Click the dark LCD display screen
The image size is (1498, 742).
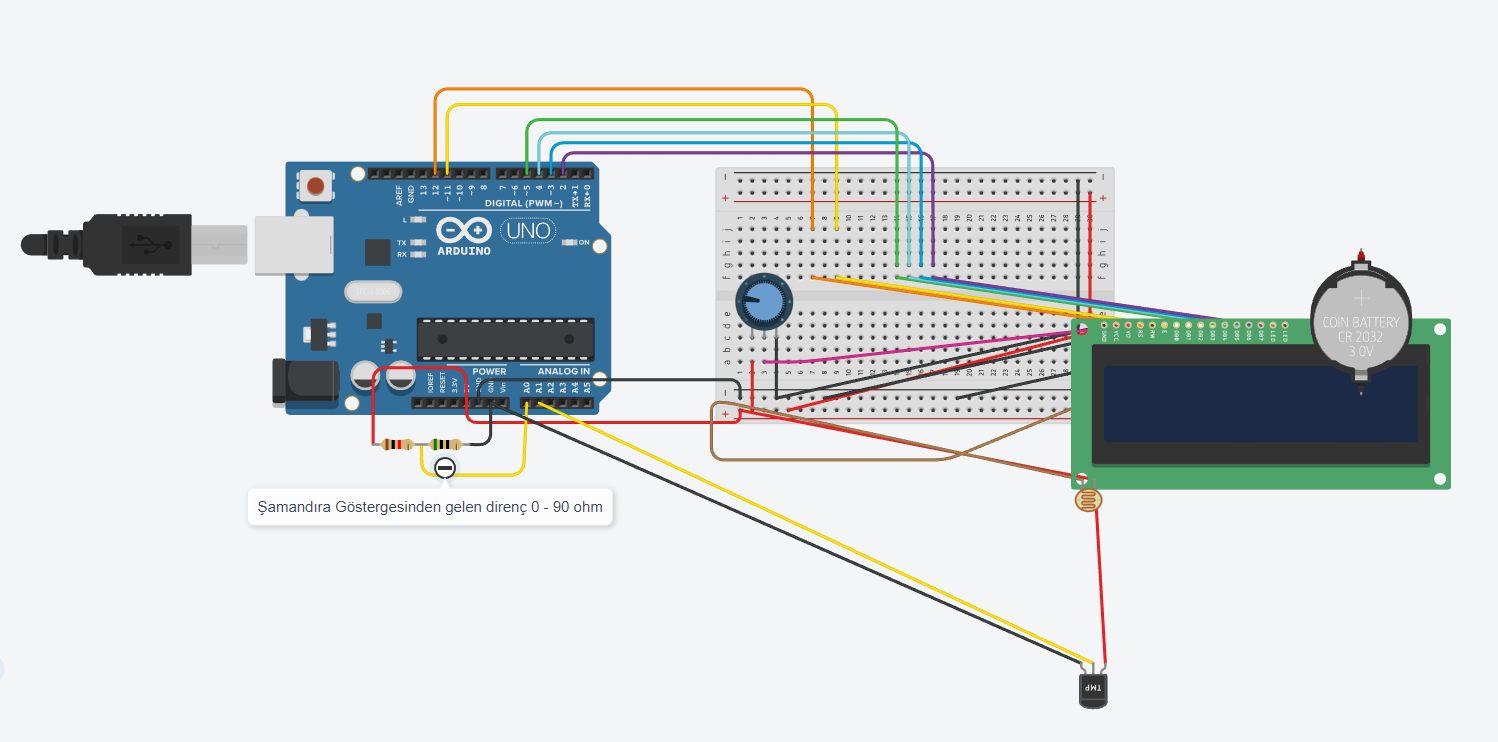[1260, 403]
